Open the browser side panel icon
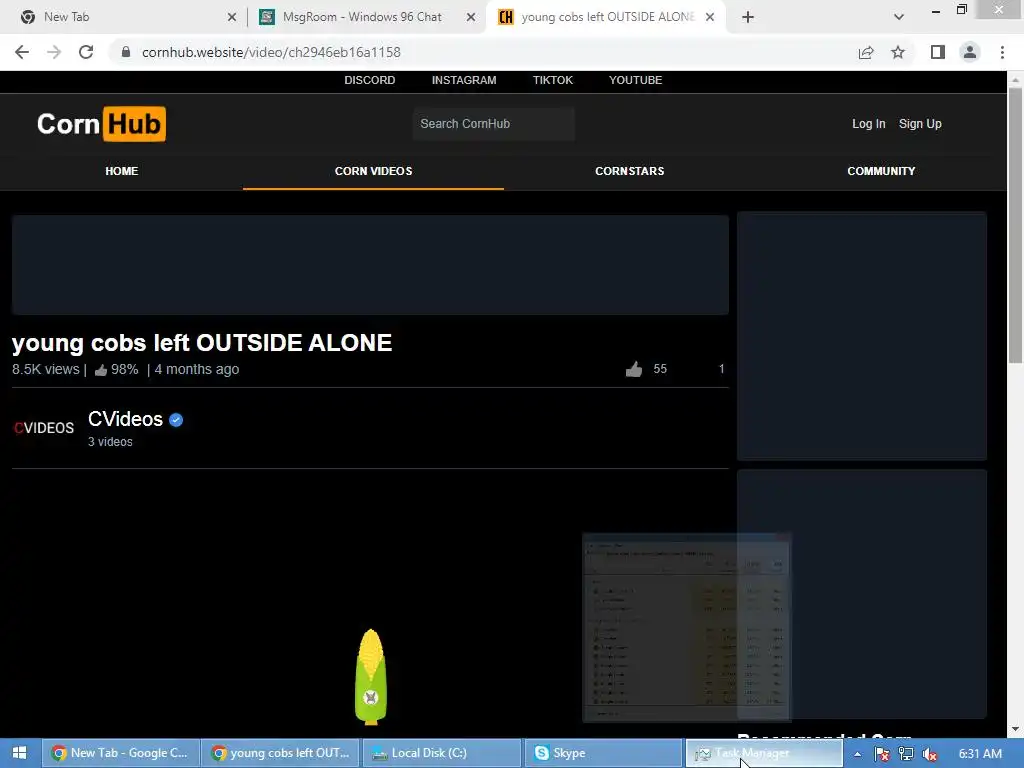This screenshot has height=768, width=1024. point(938,52)
